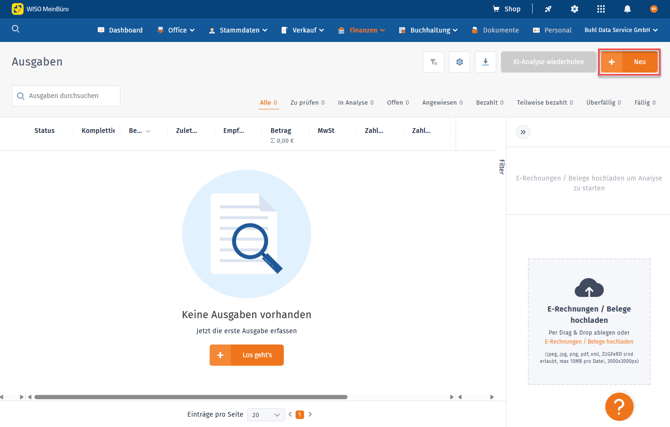Image resolution: width=670 pixels, height=427 pixels.
Task: Collapse the side panel with double-arrow button
Action: [523, 132]
